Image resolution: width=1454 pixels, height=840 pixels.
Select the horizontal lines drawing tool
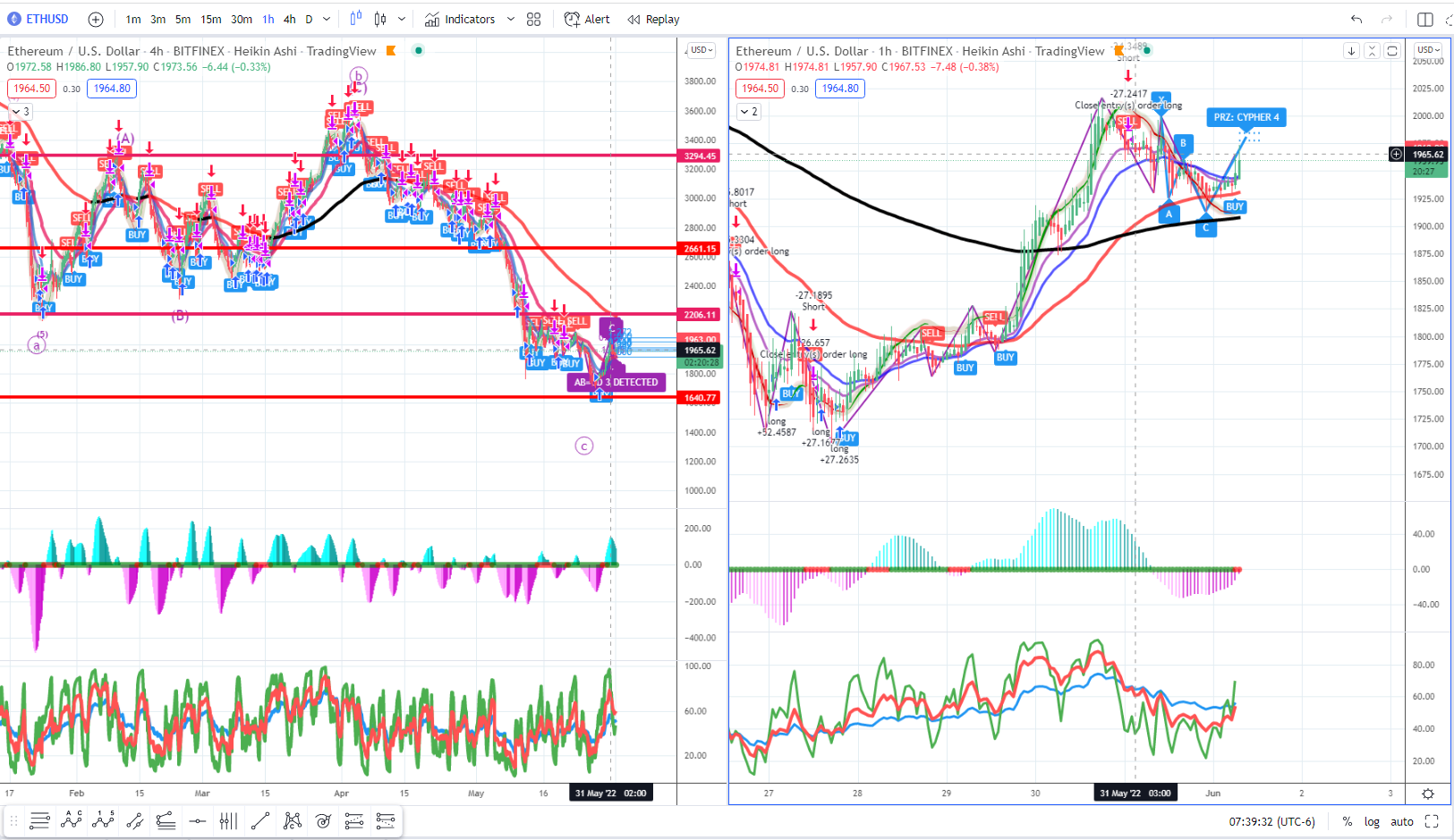click(x=39, y=820)
